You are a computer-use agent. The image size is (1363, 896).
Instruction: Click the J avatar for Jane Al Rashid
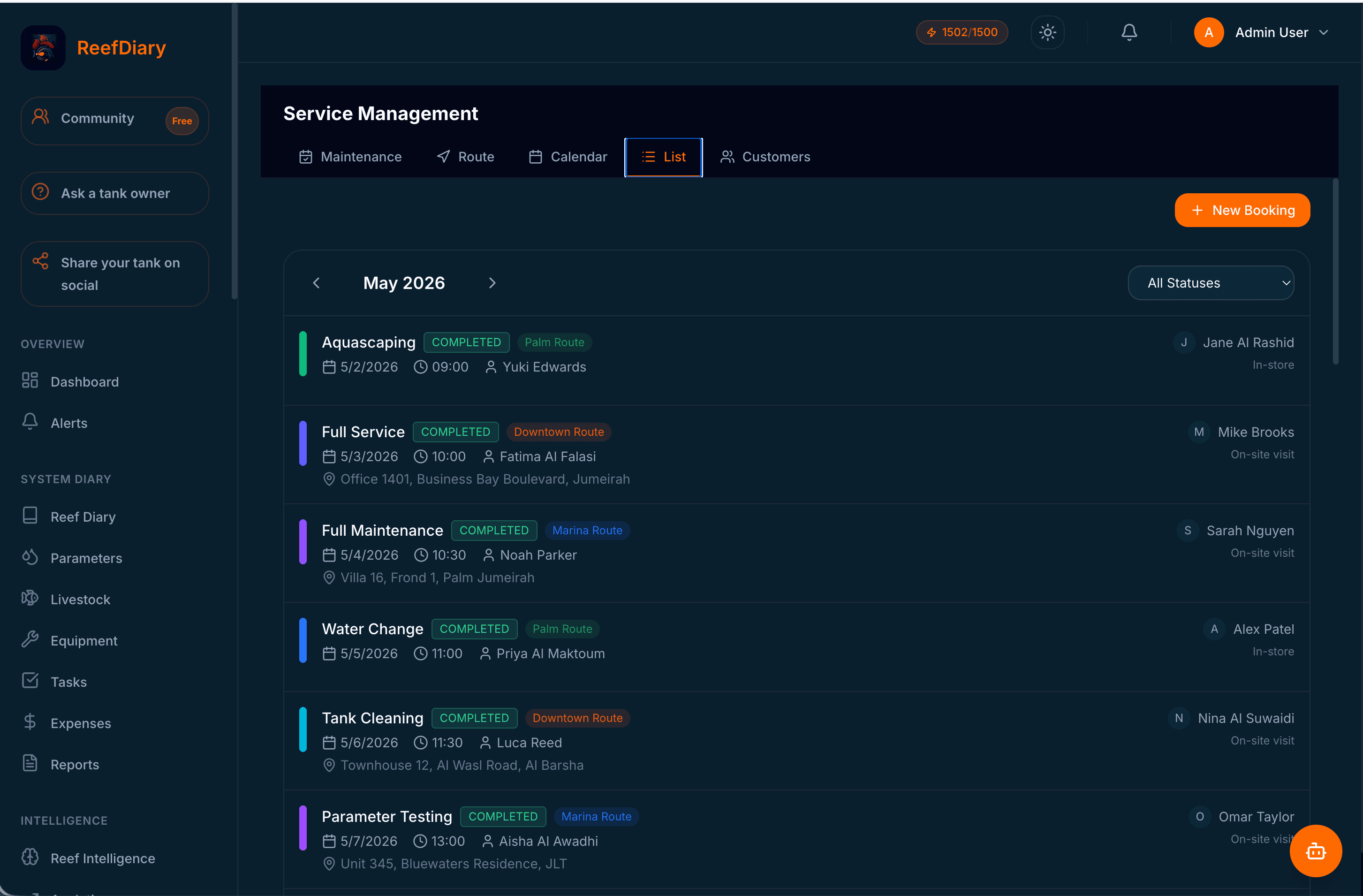[x=1184, y=342]
